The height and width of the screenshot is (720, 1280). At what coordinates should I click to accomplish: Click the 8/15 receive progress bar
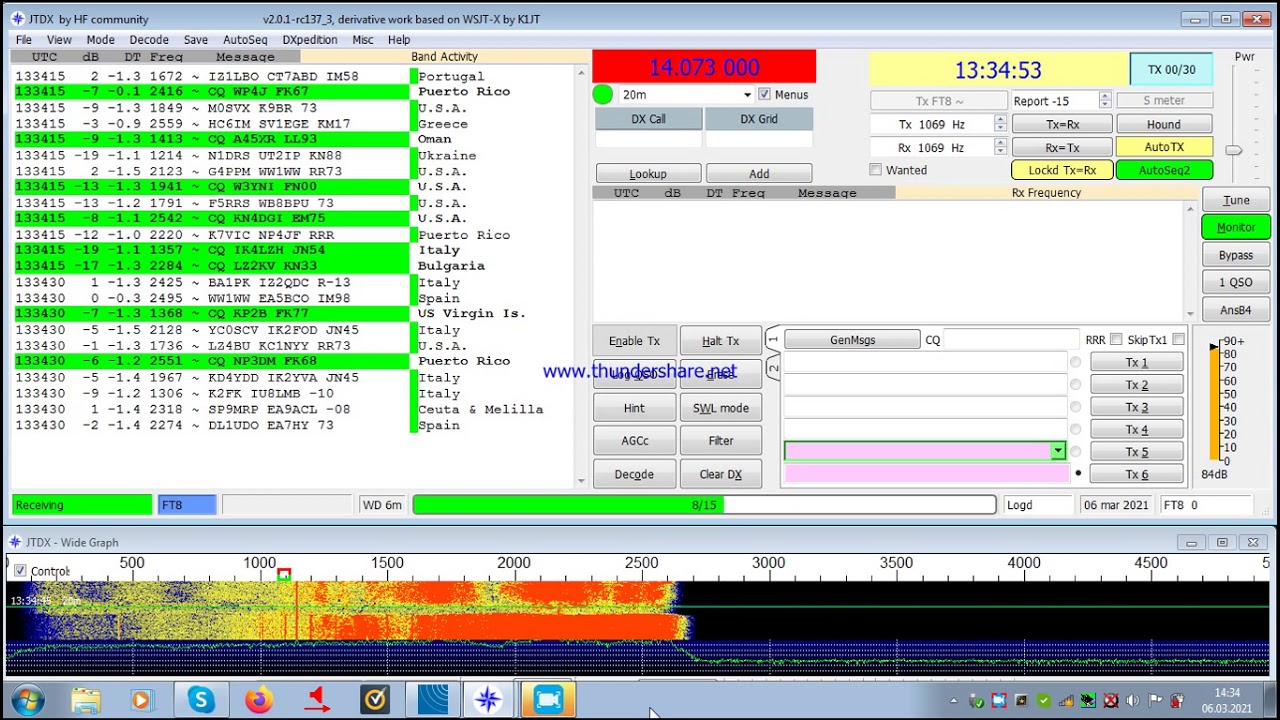click(x=704, y=505)
